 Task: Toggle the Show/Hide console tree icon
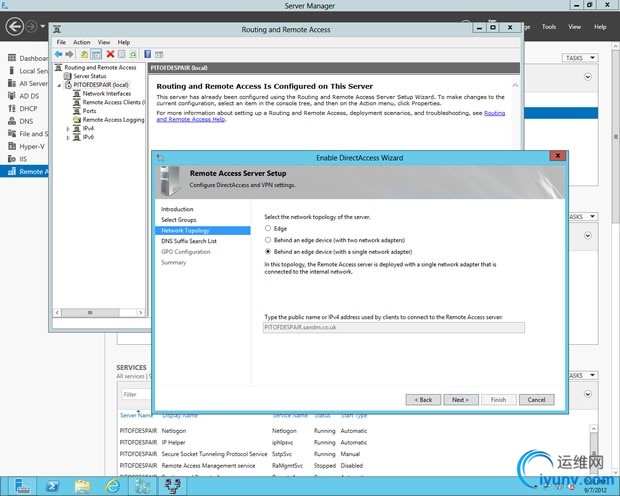click(96, 54)
